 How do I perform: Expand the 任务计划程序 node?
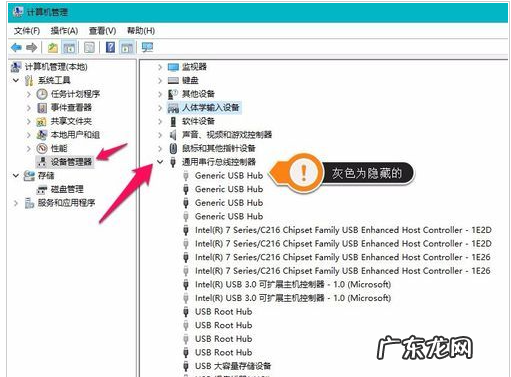pyautogui.click(x=29, y=94)
